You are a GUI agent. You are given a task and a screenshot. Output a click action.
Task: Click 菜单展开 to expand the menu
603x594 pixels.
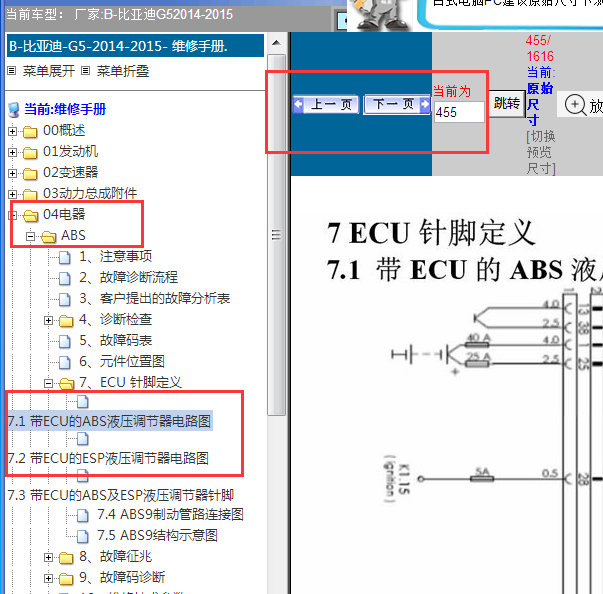click(x=48, y=71)
